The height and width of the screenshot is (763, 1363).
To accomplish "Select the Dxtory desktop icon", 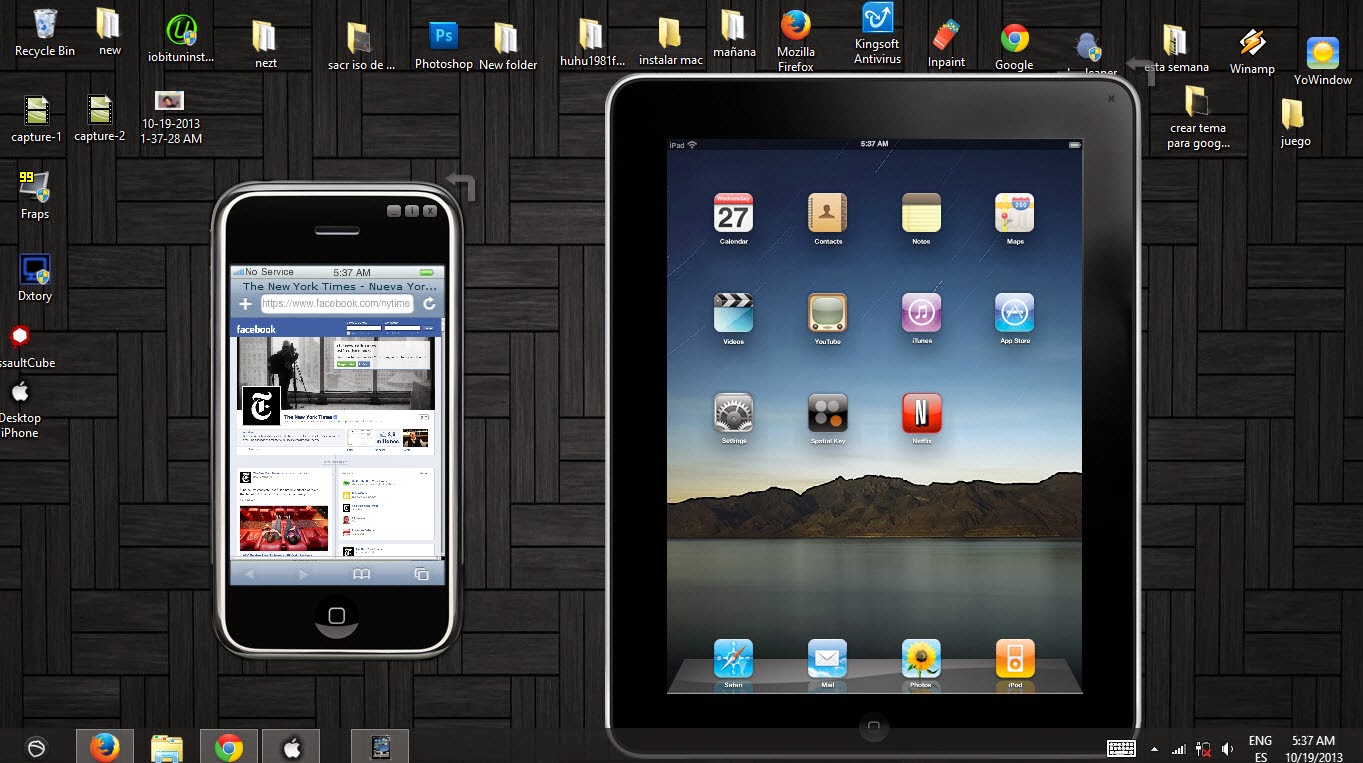I will point(35,278).
